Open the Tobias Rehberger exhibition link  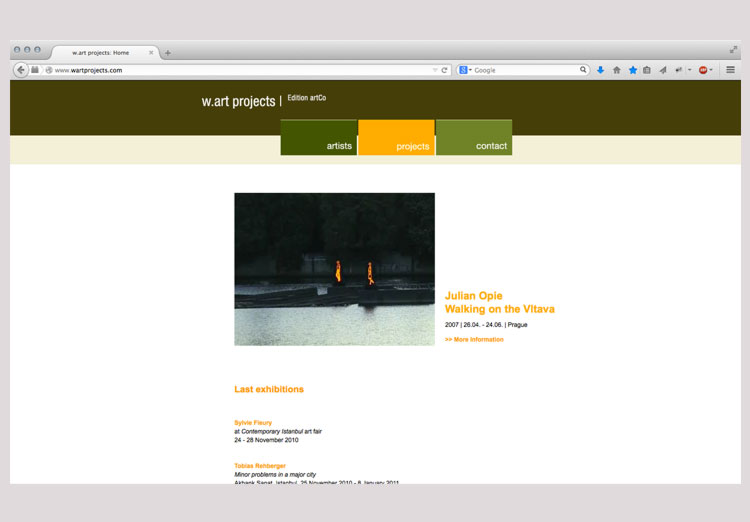(260, 466)
